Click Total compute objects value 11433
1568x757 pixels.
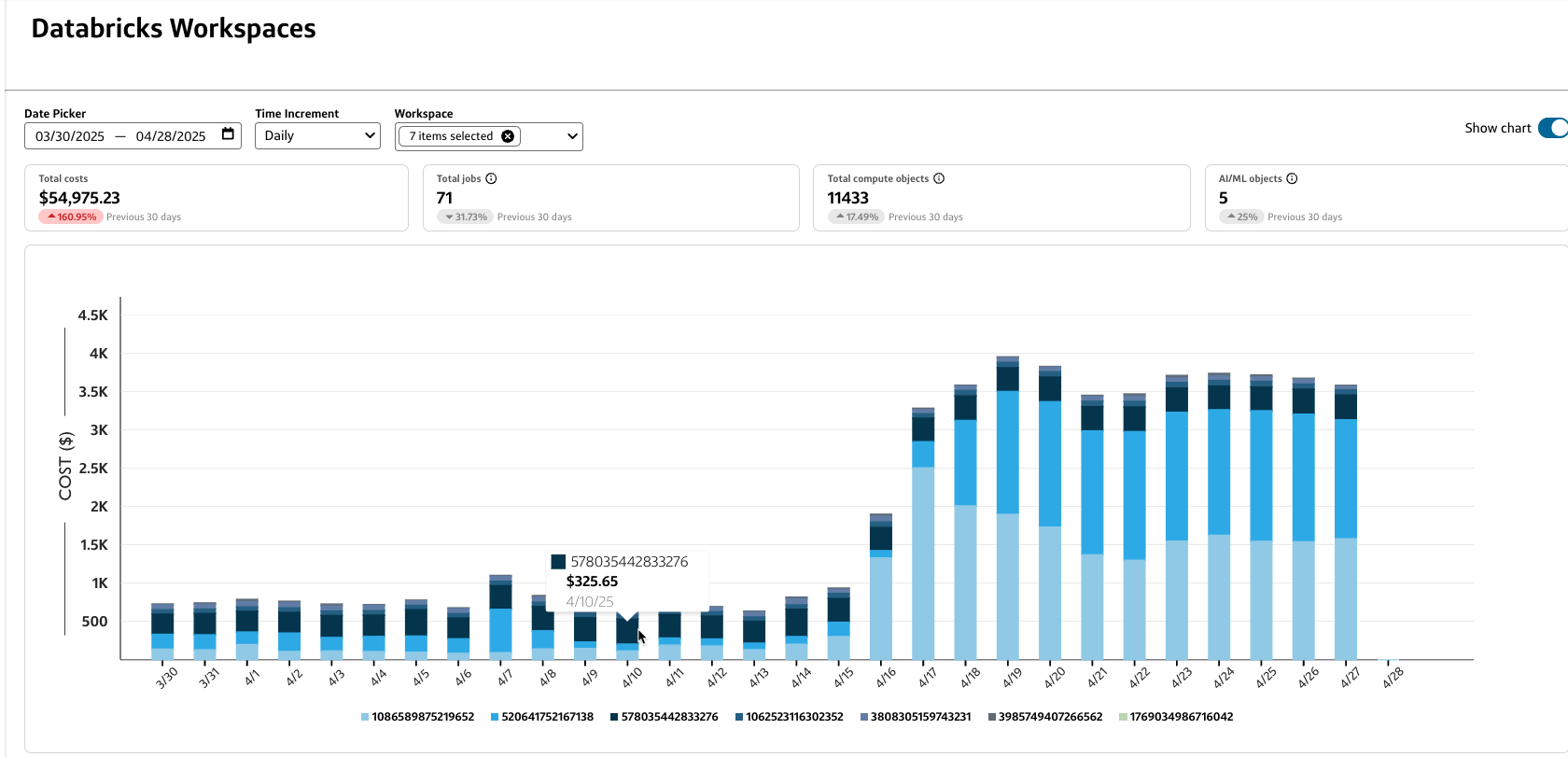pyautogui.click(x=847, y=198)
